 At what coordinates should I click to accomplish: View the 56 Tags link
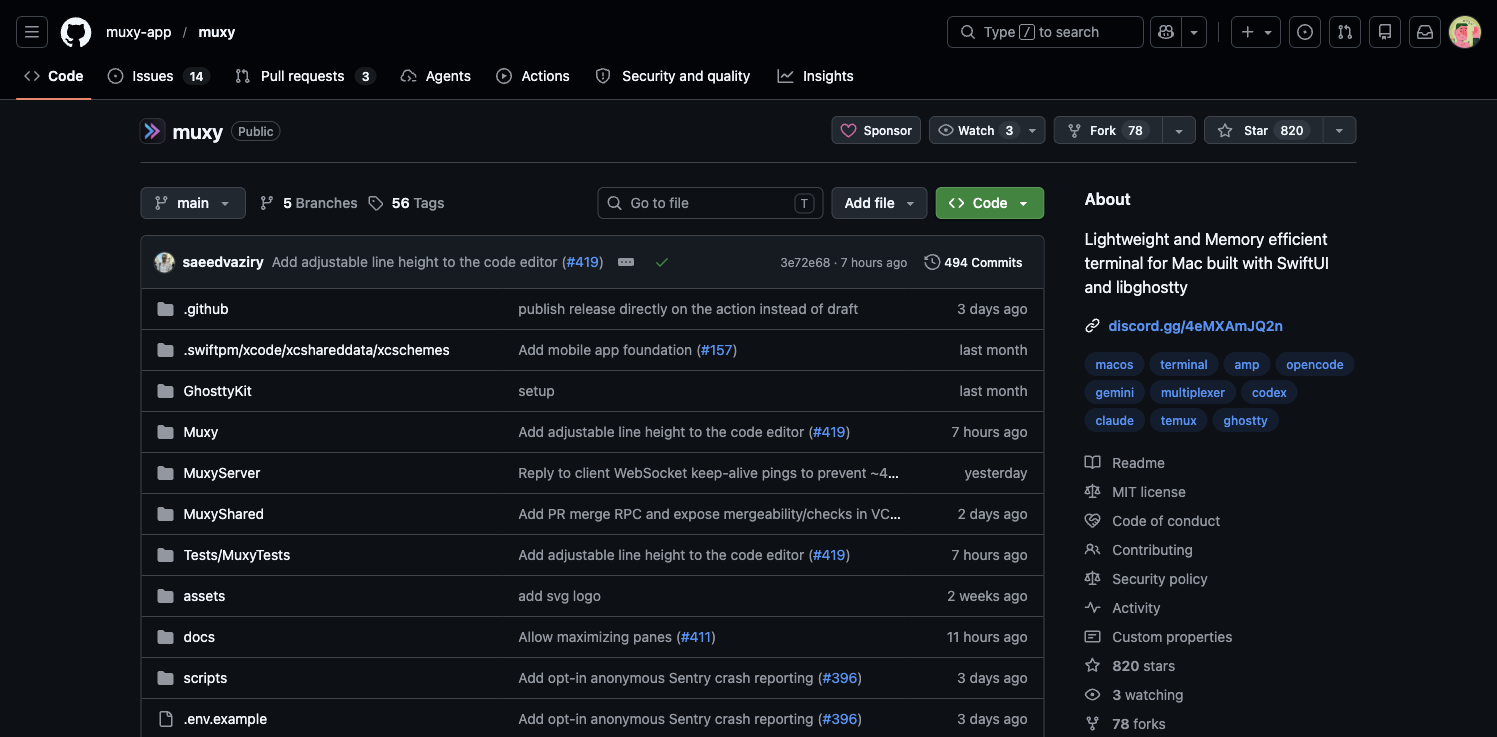tap(406, 203)
